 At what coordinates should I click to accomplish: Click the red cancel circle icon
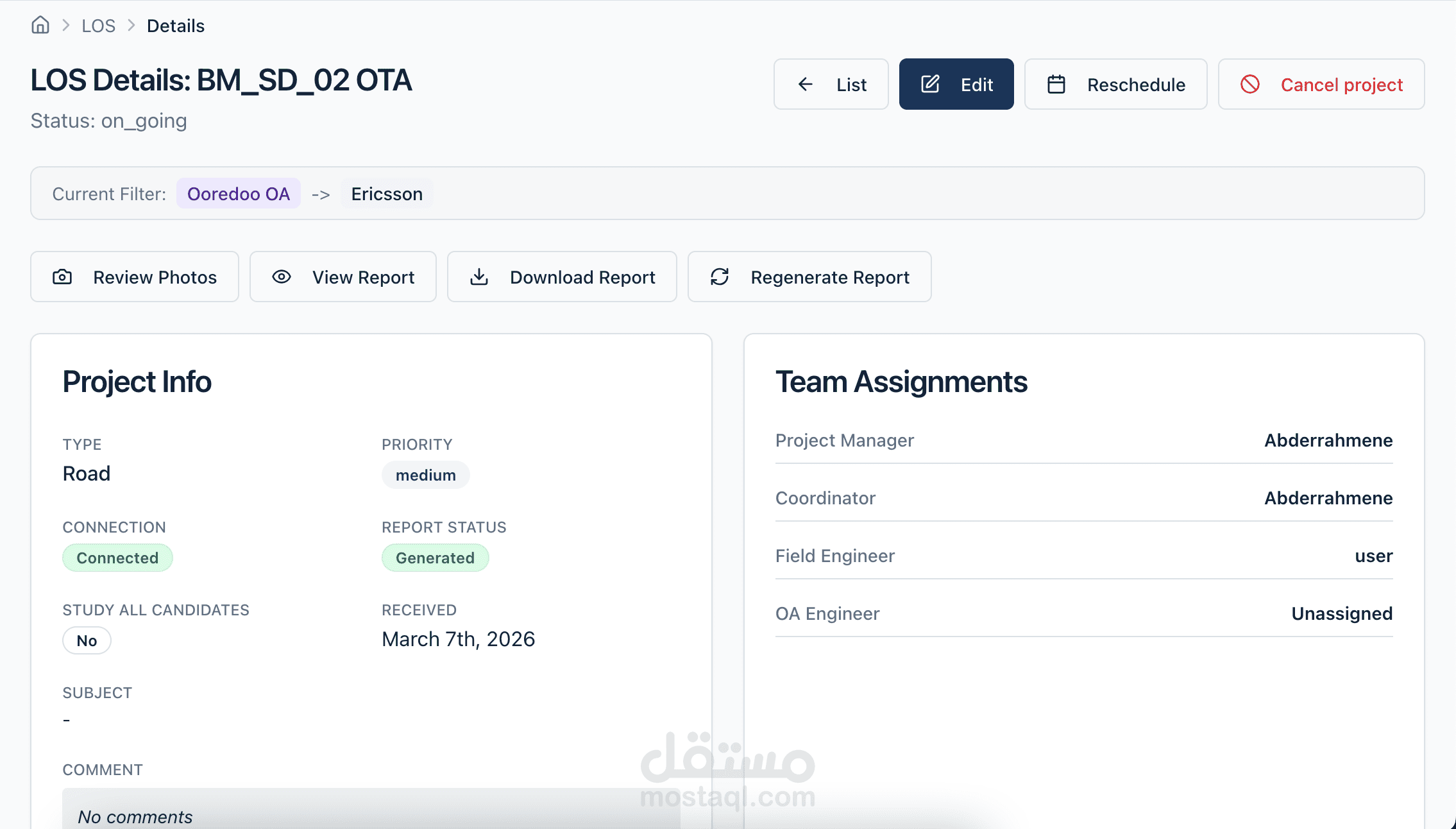pyautogui.click(x=1249, y=84)
